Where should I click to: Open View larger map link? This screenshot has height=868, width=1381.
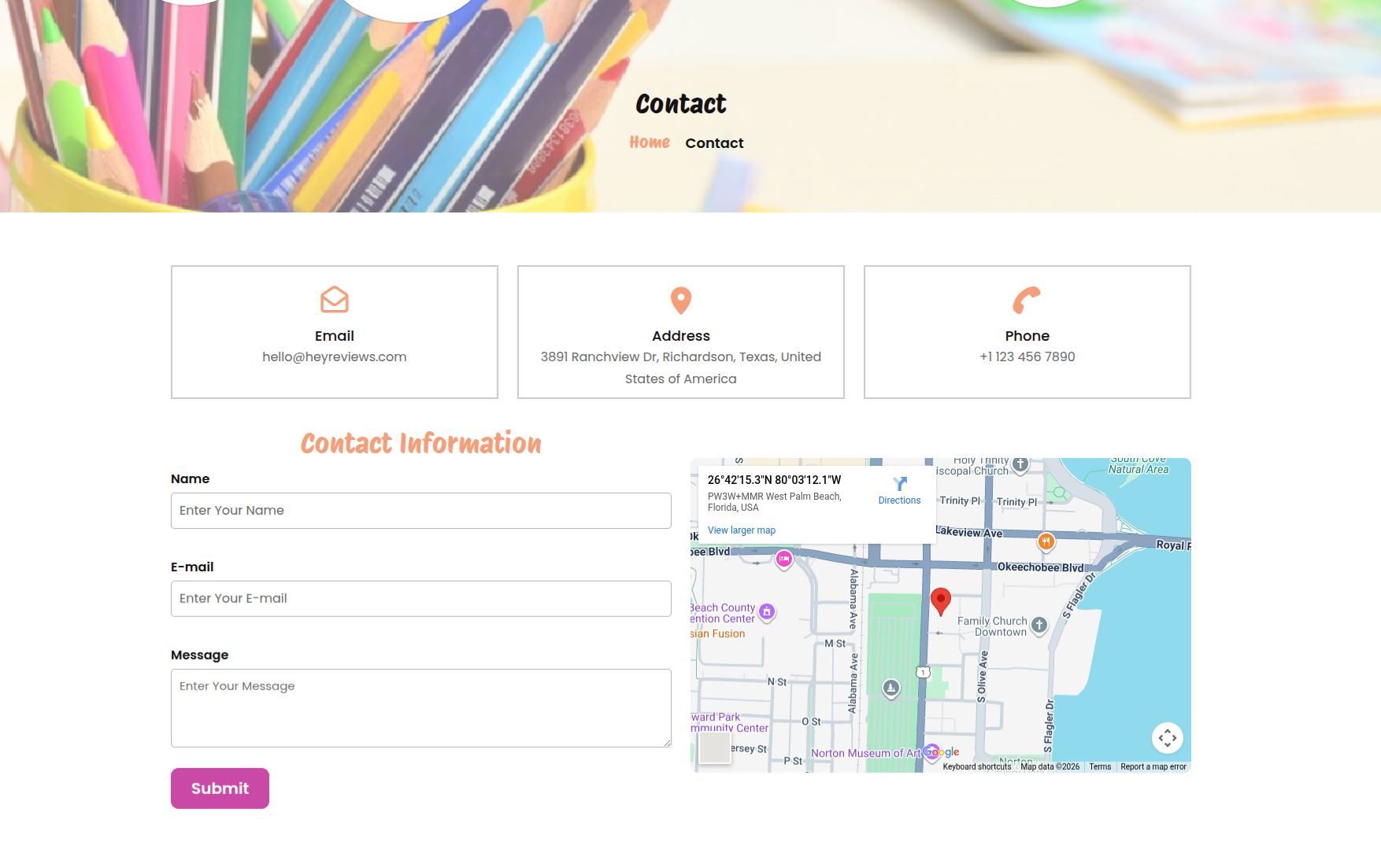point(741,530)
